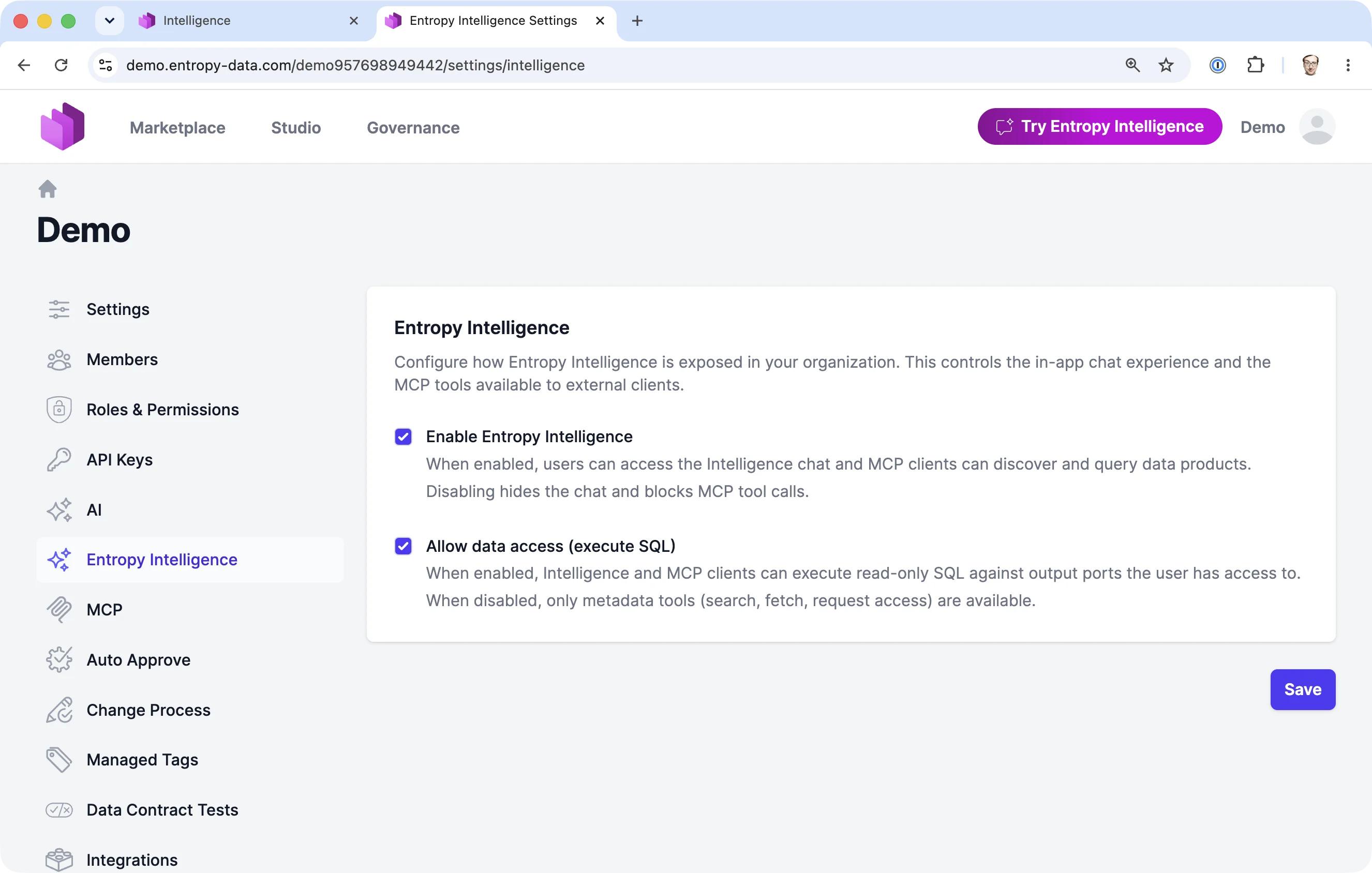The width and height of the screenshot is (1372, 873).
Task: Open Managed Tags settings
Action: coord(190,760)
